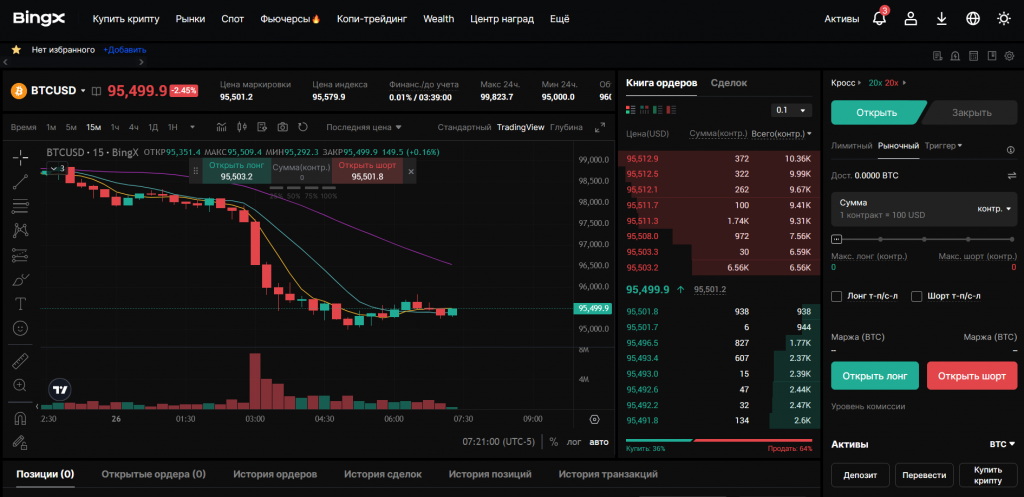The height and width of the screenshot is (497, 1024).
Task: Enable the long take-profit/stop-loss checkbox
Action: (837, 296)
